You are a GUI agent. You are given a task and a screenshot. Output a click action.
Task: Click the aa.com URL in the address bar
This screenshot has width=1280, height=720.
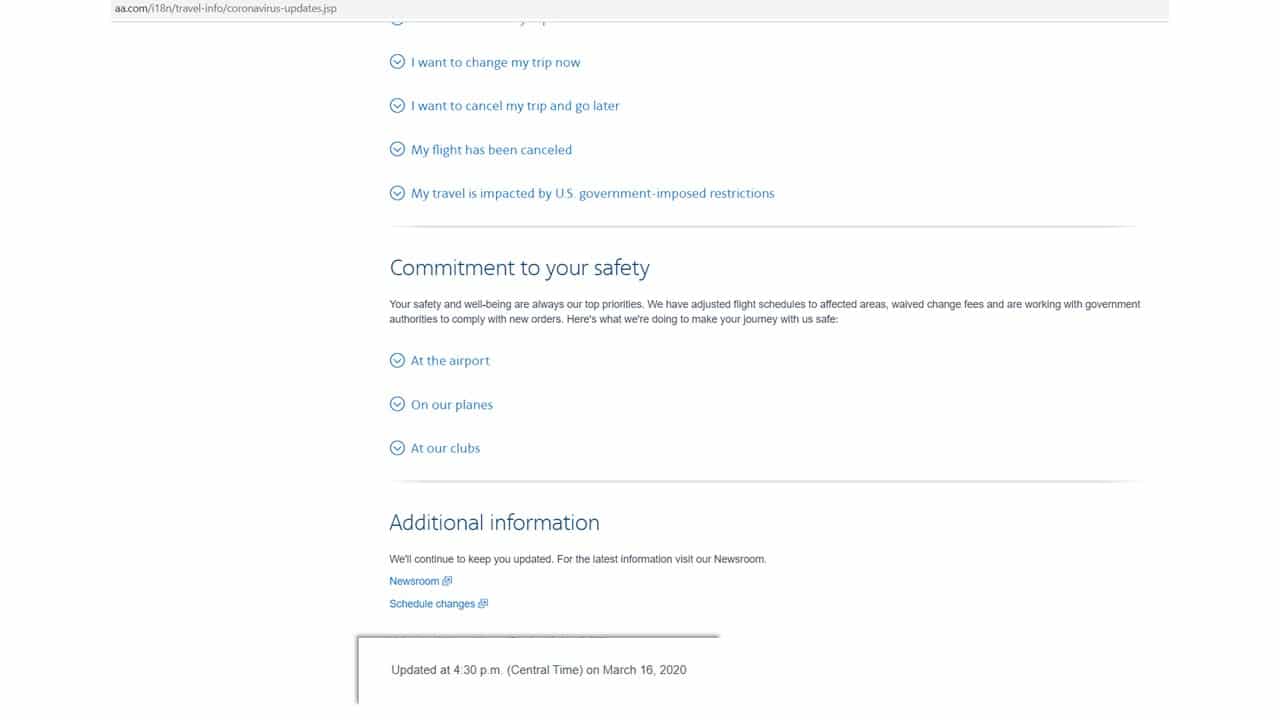pyautogui.click(x=225, y=8)
